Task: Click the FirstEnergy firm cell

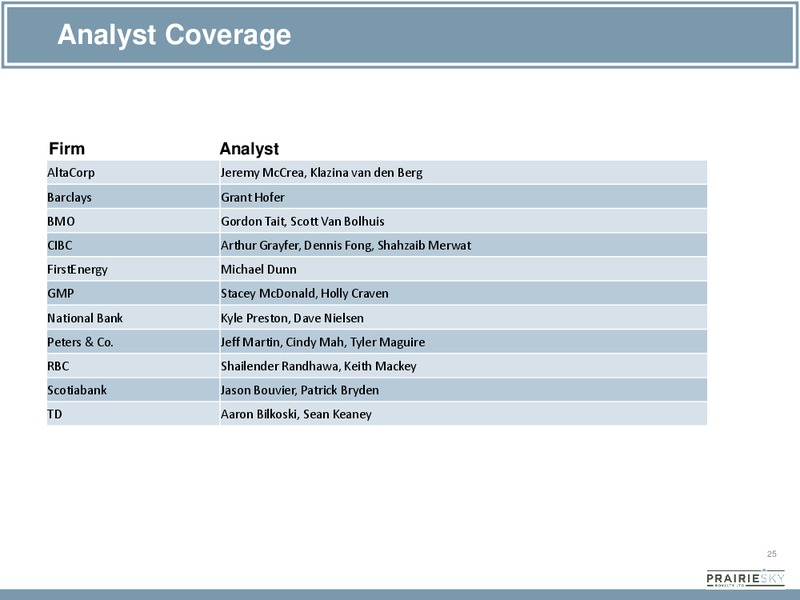Action: (x=133, y=269)
